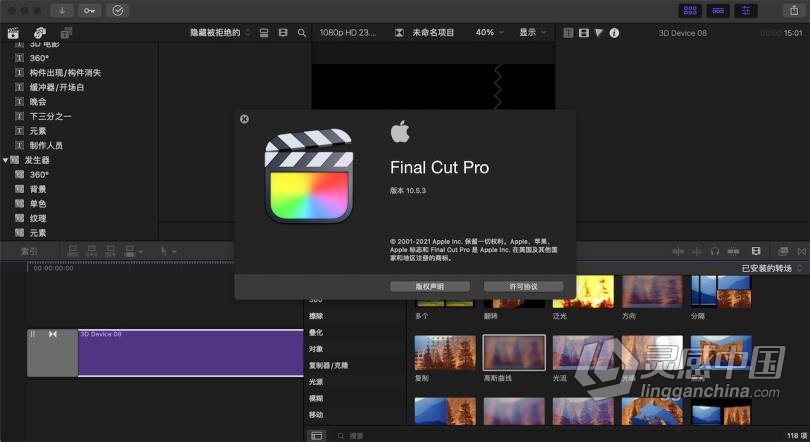Select 单色 generator category

pyautogui.click(x=38, y=203)
